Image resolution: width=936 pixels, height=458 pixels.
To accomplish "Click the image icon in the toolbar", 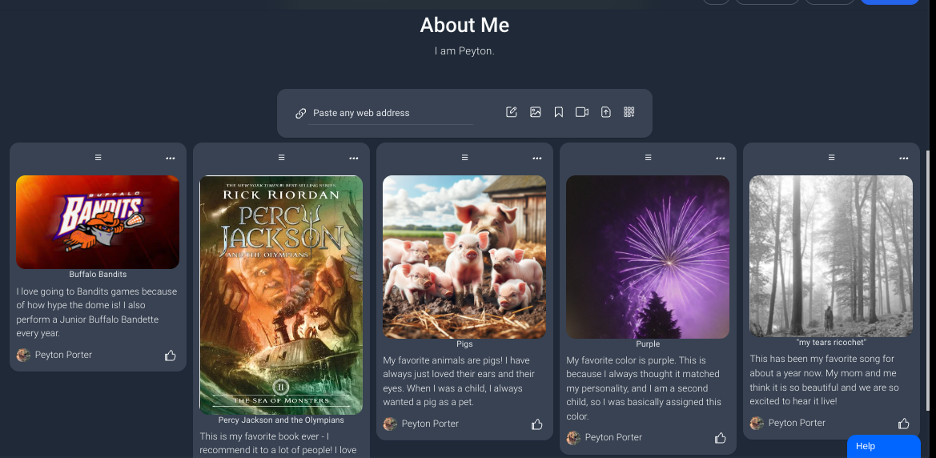I will [535, 112].
